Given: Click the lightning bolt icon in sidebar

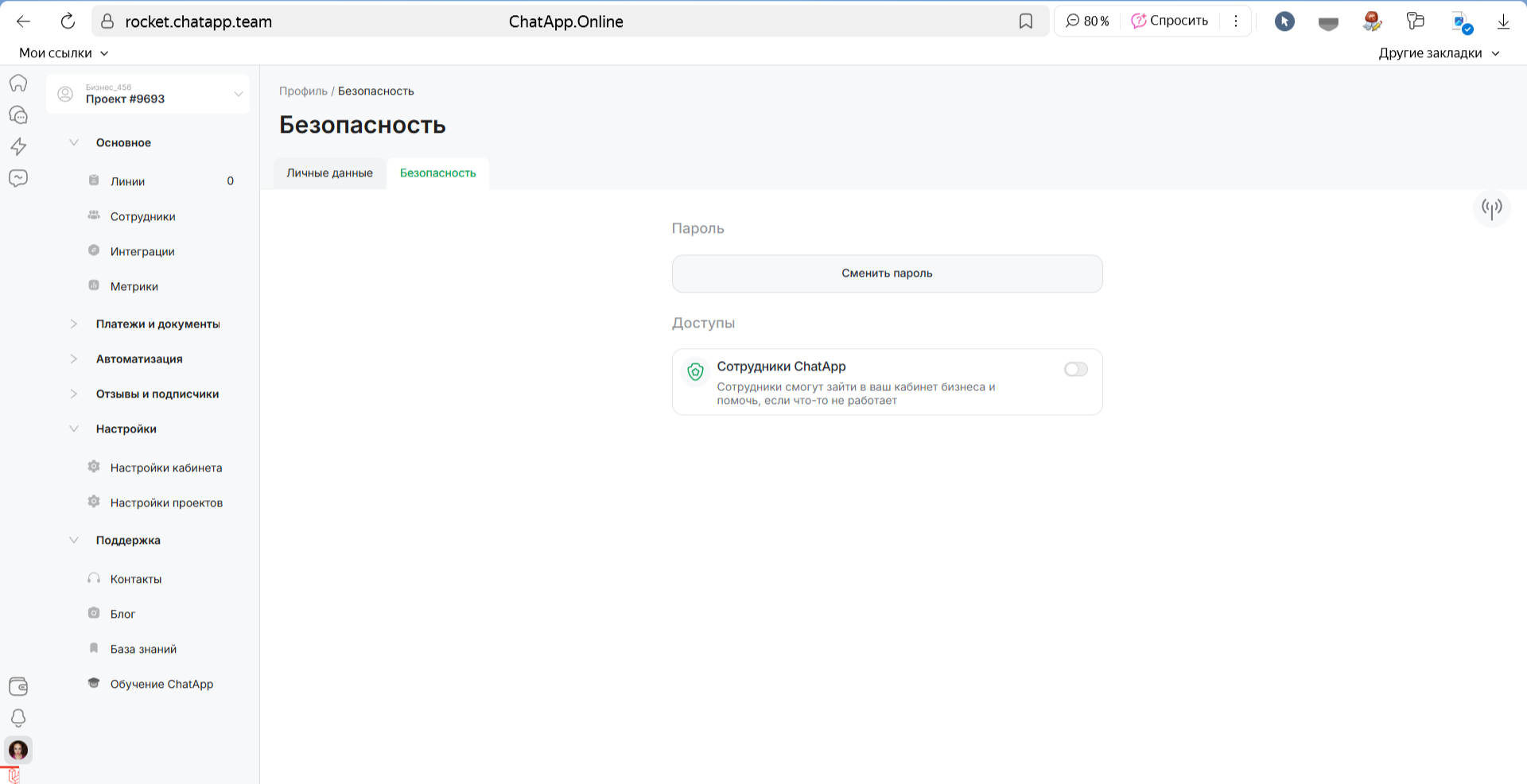Looking at the screenshot, I should point(18,146).
